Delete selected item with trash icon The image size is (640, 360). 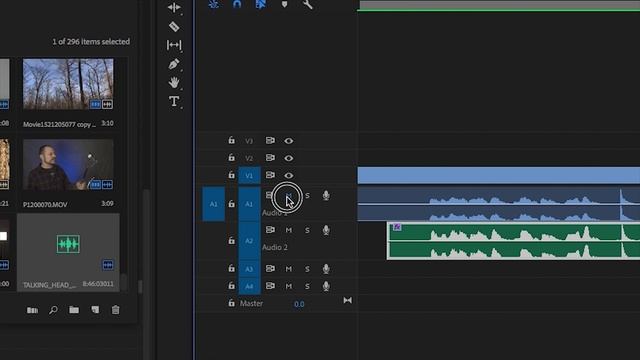[x=116, y=310]
